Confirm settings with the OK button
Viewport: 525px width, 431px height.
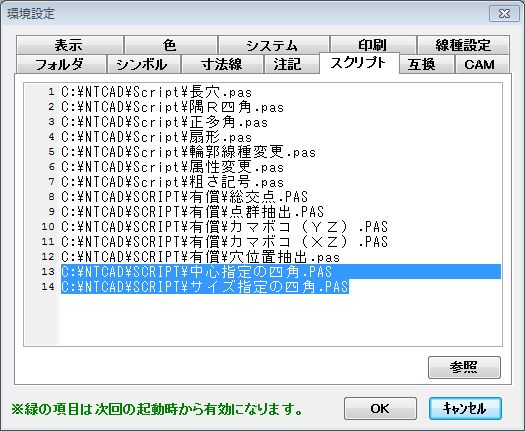point(380,408)
